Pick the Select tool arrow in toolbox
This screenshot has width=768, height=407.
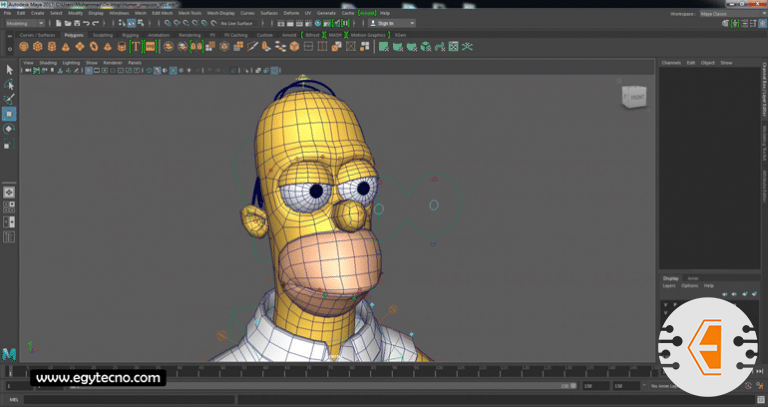coord(9,70)
